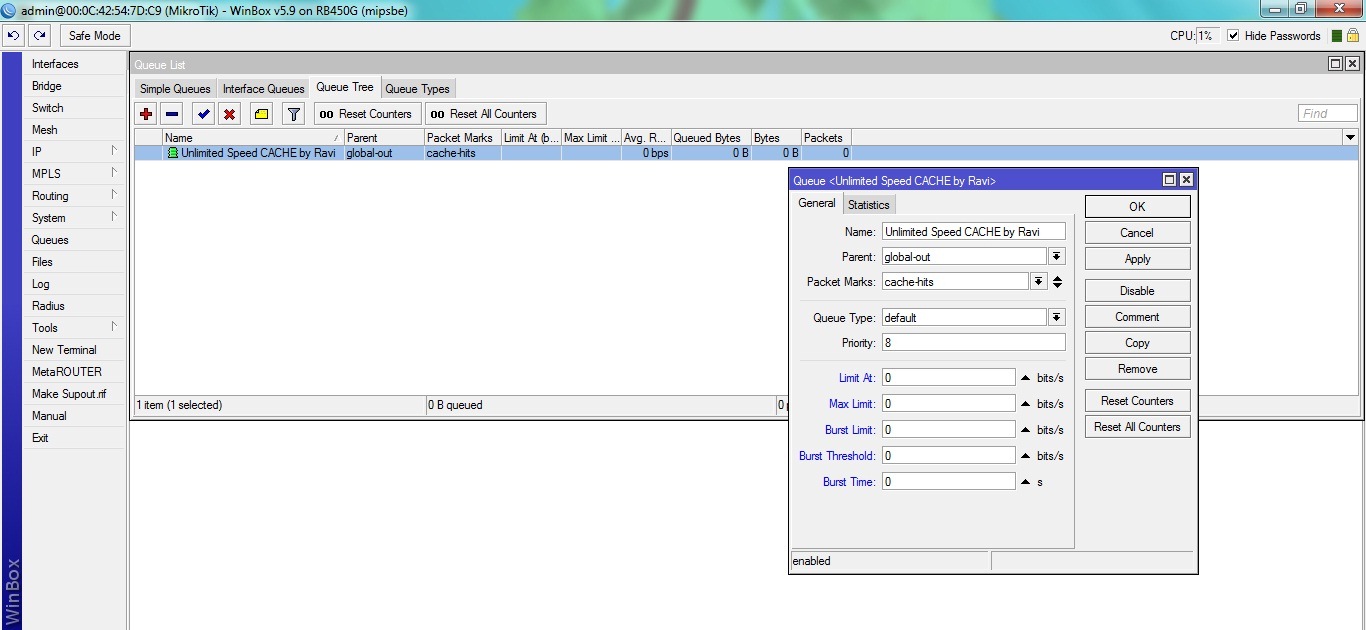Expand the MPLS submenu

coord(114,173)
